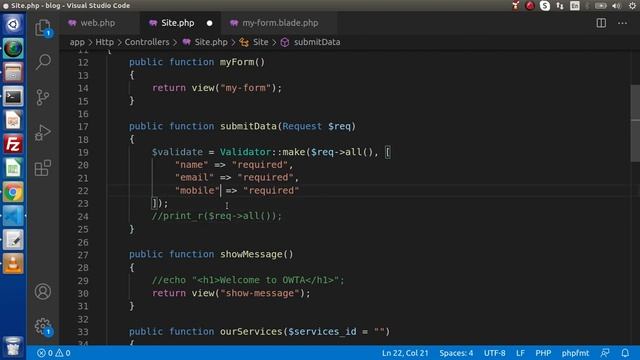Open the Run and Debug view
Screen dimensions: 640x360
coord(42,132)
